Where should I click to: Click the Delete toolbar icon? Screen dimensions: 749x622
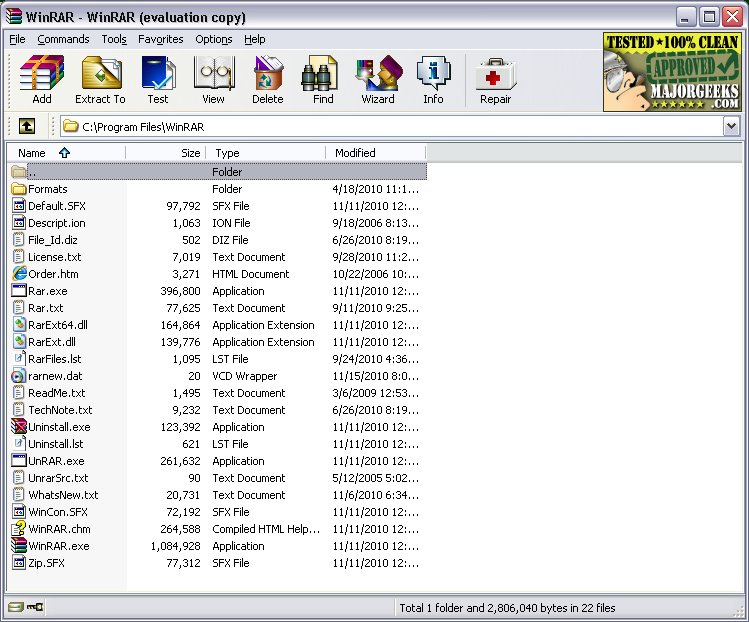click(268, 79)
